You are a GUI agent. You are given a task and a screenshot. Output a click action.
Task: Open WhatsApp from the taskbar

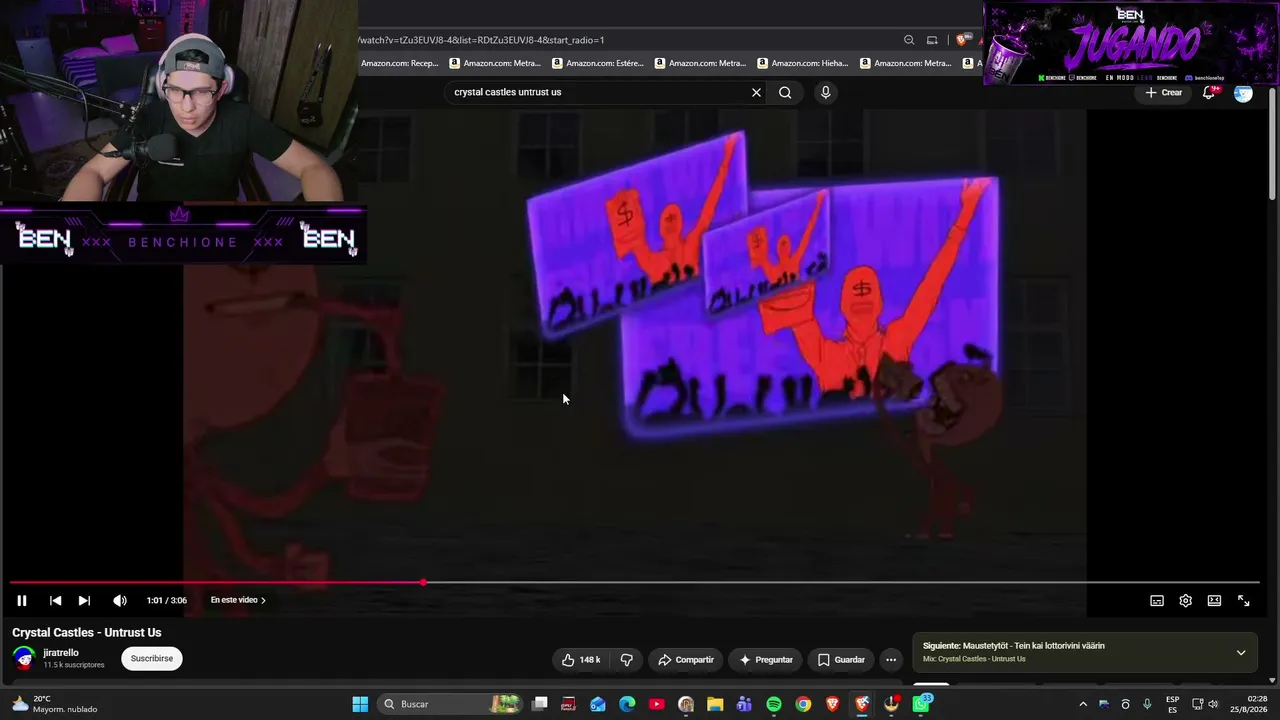921,704
